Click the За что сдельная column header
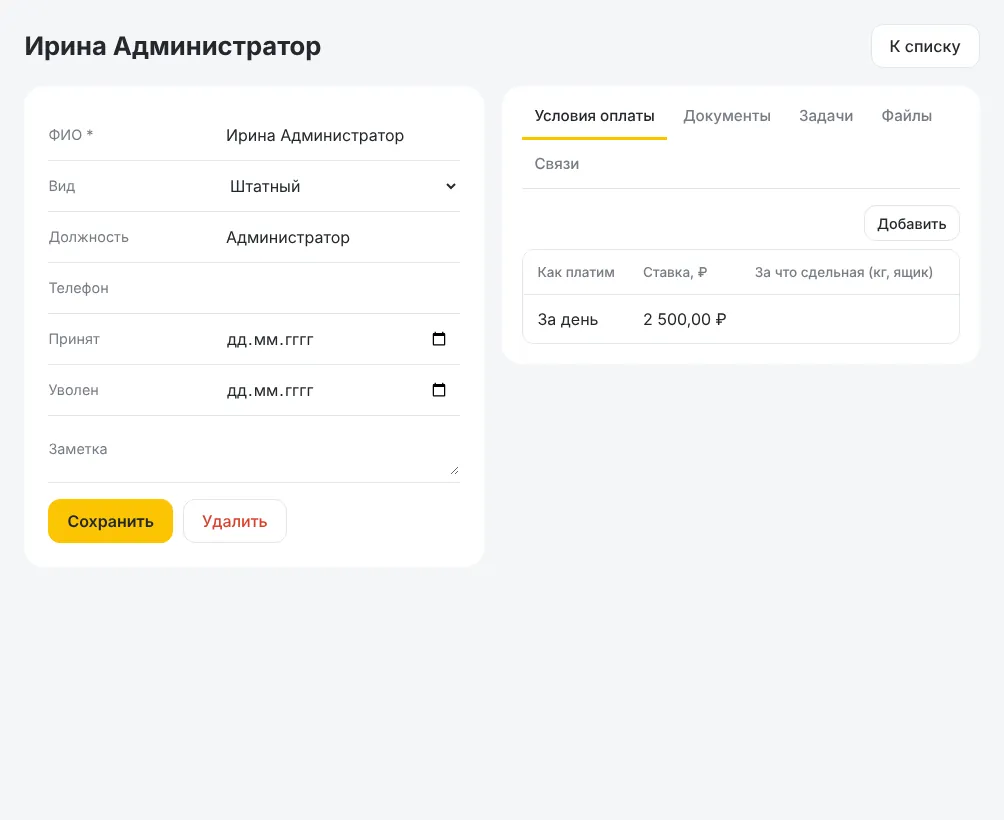This screenshot has width=1004, height=820. coord(843,273)
